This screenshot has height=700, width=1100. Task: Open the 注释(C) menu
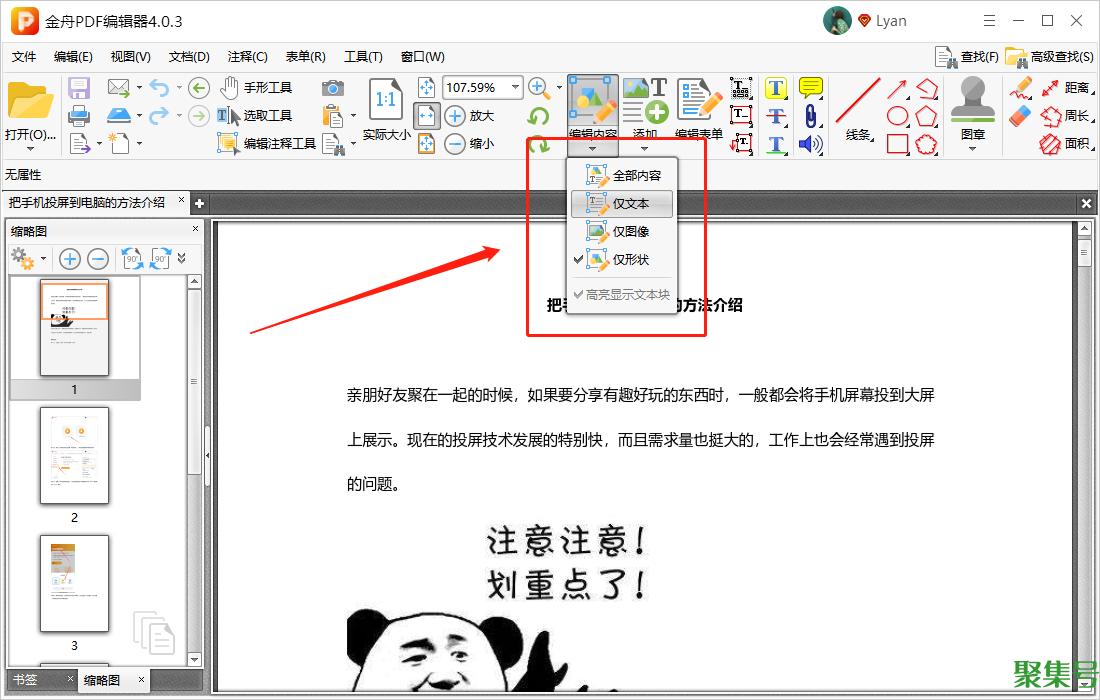[x=247, y=57]
